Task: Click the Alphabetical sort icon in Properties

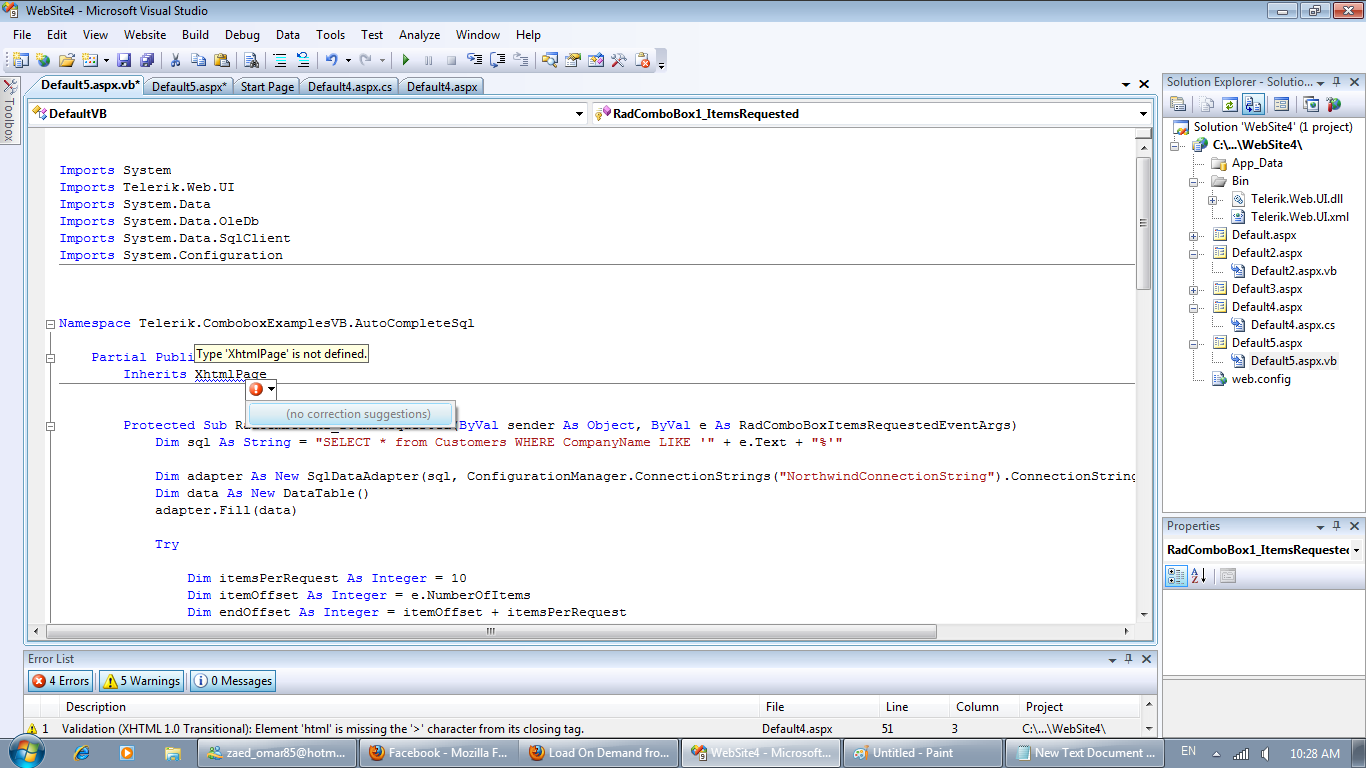Action: [x=1199, y=576]
